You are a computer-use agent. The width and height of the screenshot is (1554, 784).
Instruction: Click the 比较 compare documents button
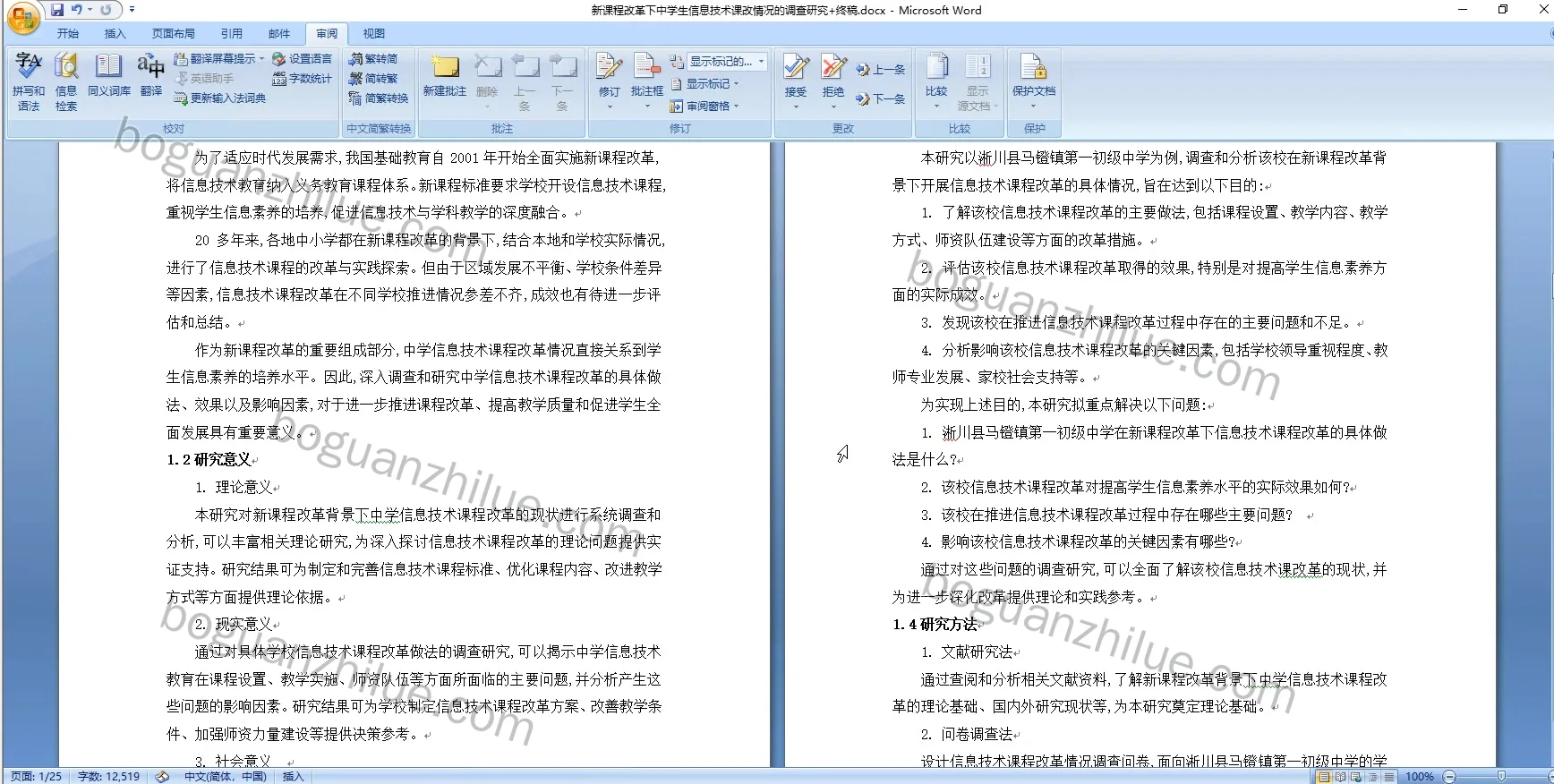click(936, 81)
